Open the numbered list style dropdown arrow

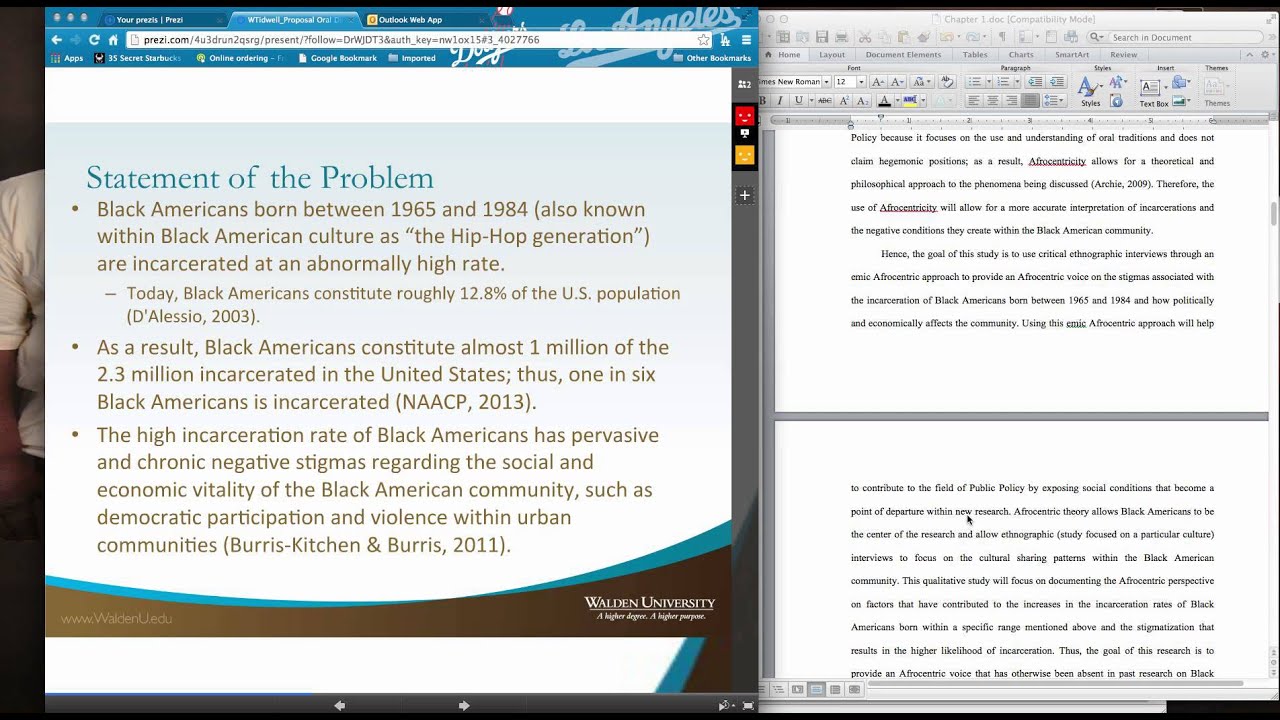(x=1017, y=82)
